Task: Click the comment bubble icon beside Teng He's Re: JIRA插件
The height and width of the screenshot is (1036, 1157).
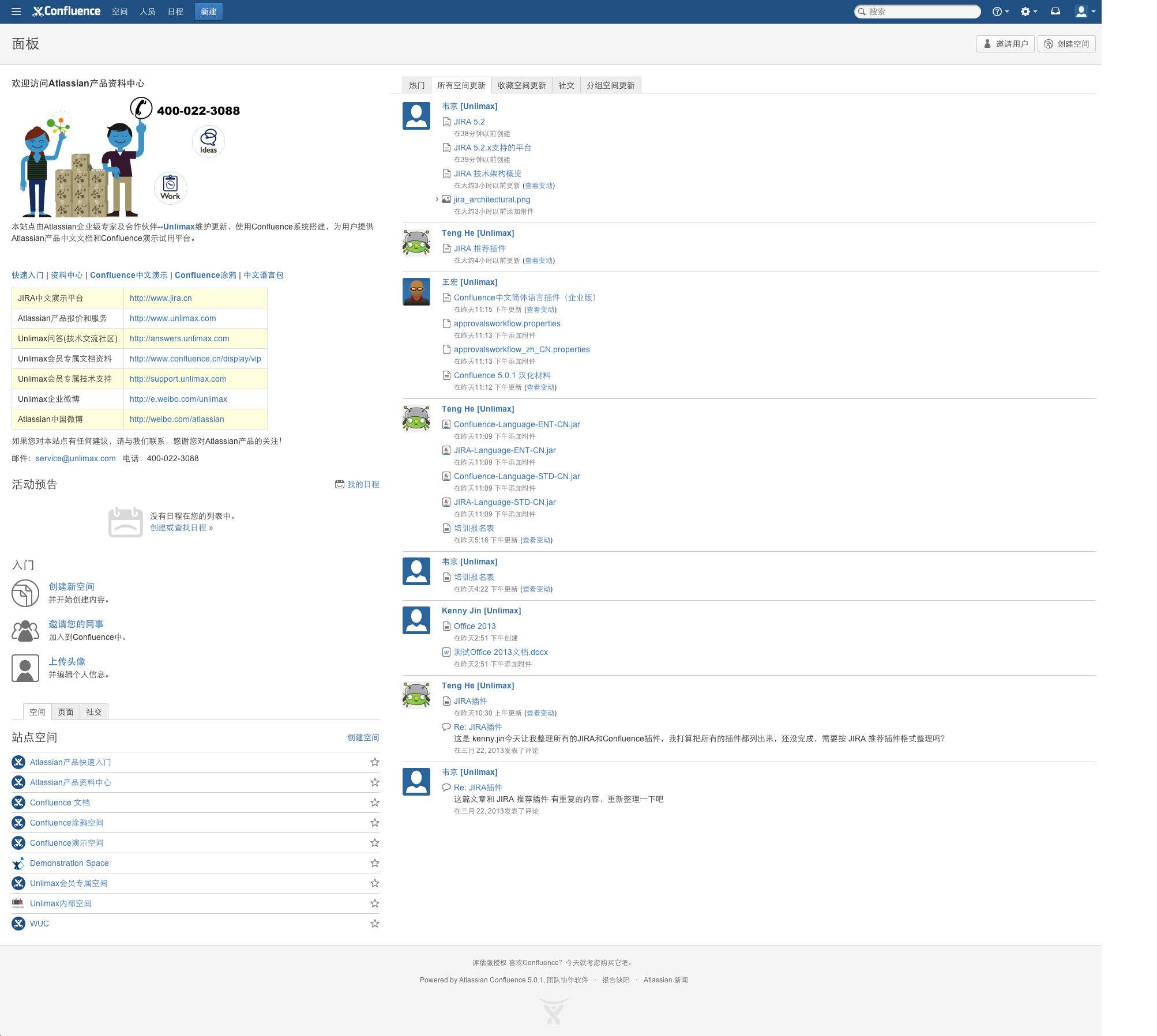Action: tap(446, 727)
